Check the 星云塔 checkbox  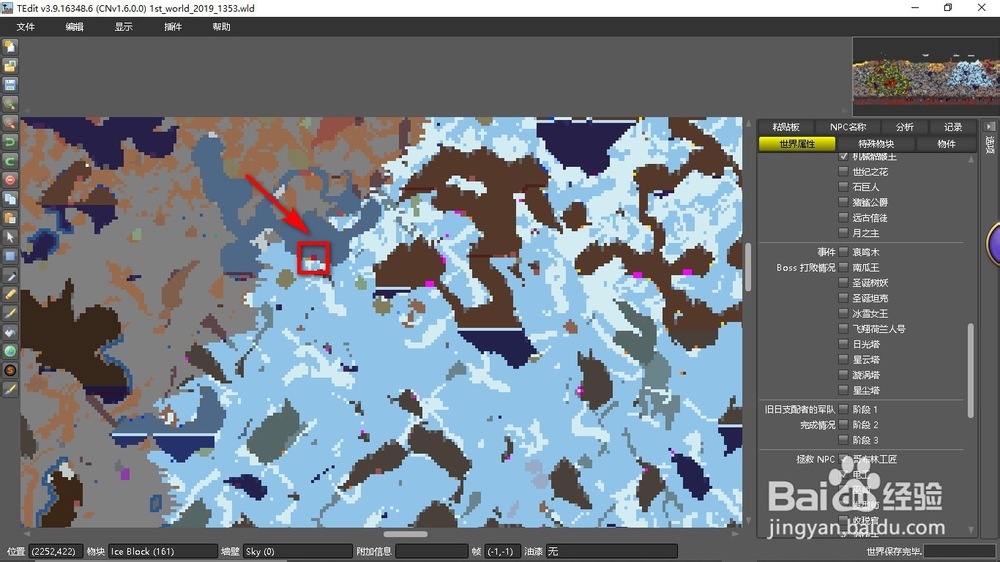pos(843,359)
